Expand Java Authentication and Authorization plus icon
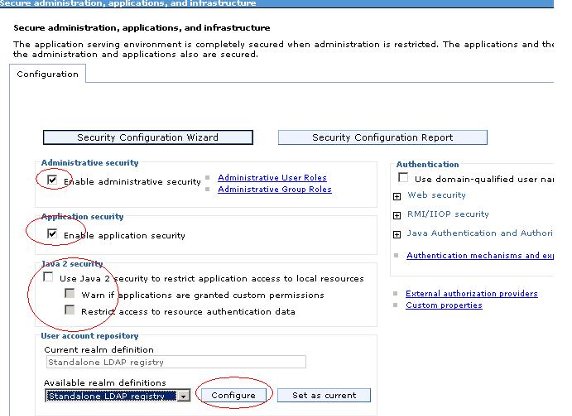The width and height of the screenshot is (572, 416). pos(397,234)
